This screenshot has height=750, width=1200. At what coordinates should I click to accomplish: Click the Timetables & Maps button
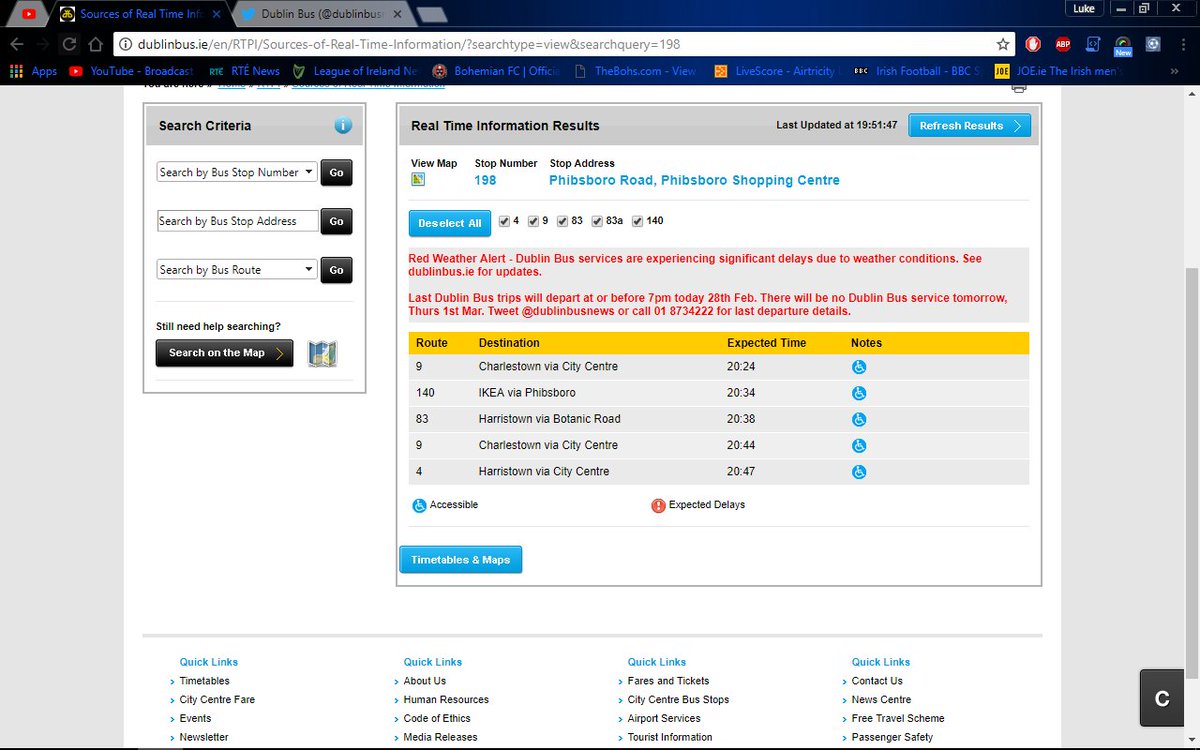click(x=460, y=560)
